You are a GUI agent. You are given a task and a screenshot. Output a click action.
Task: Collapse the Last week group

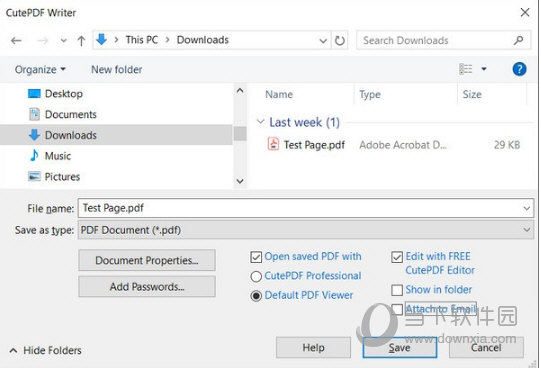pos(260,121)
